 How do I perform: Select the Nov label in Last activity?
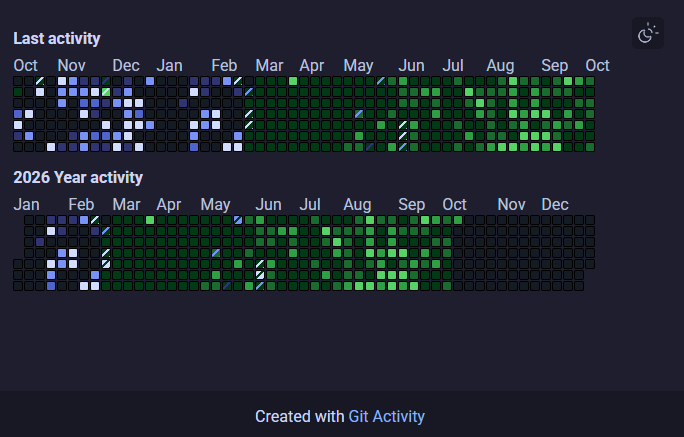click(72, 66)
